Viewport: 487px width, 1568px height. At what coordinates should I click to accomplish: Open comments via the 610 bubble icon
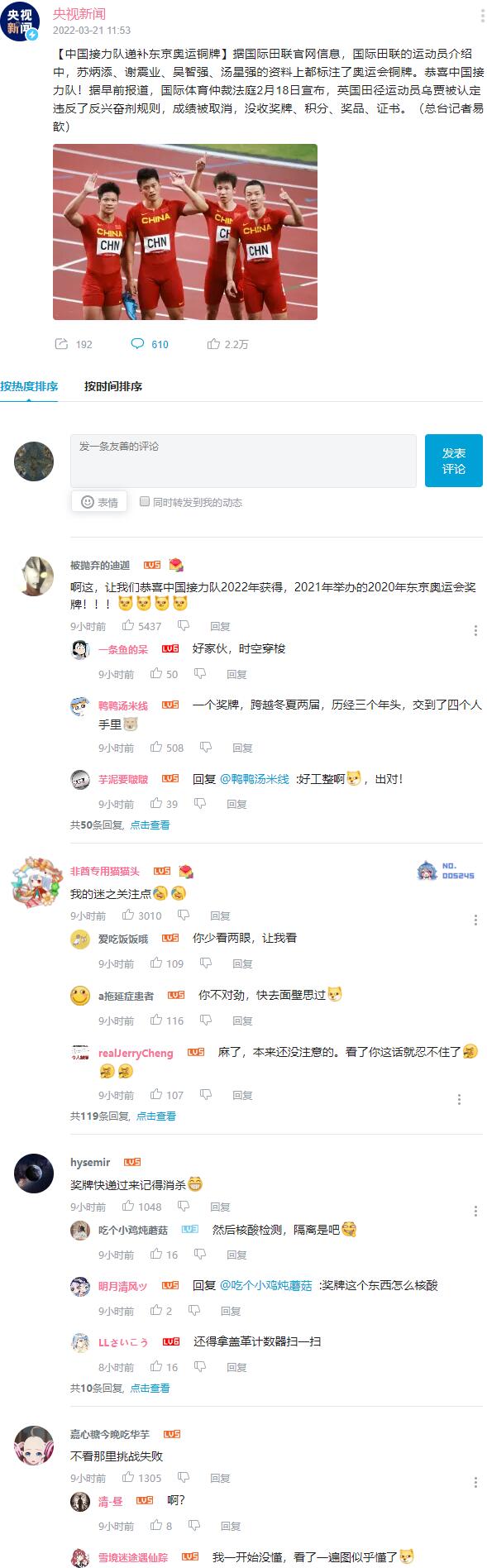click(x=137, y=344)
